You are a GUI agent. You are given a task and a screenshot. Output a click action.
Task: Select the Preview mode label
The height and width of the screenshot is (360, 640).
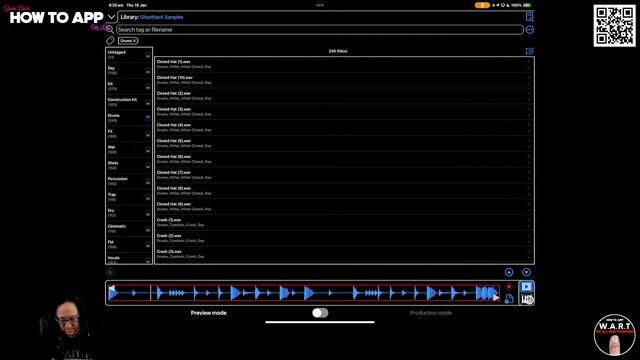[x=209, y=313]
